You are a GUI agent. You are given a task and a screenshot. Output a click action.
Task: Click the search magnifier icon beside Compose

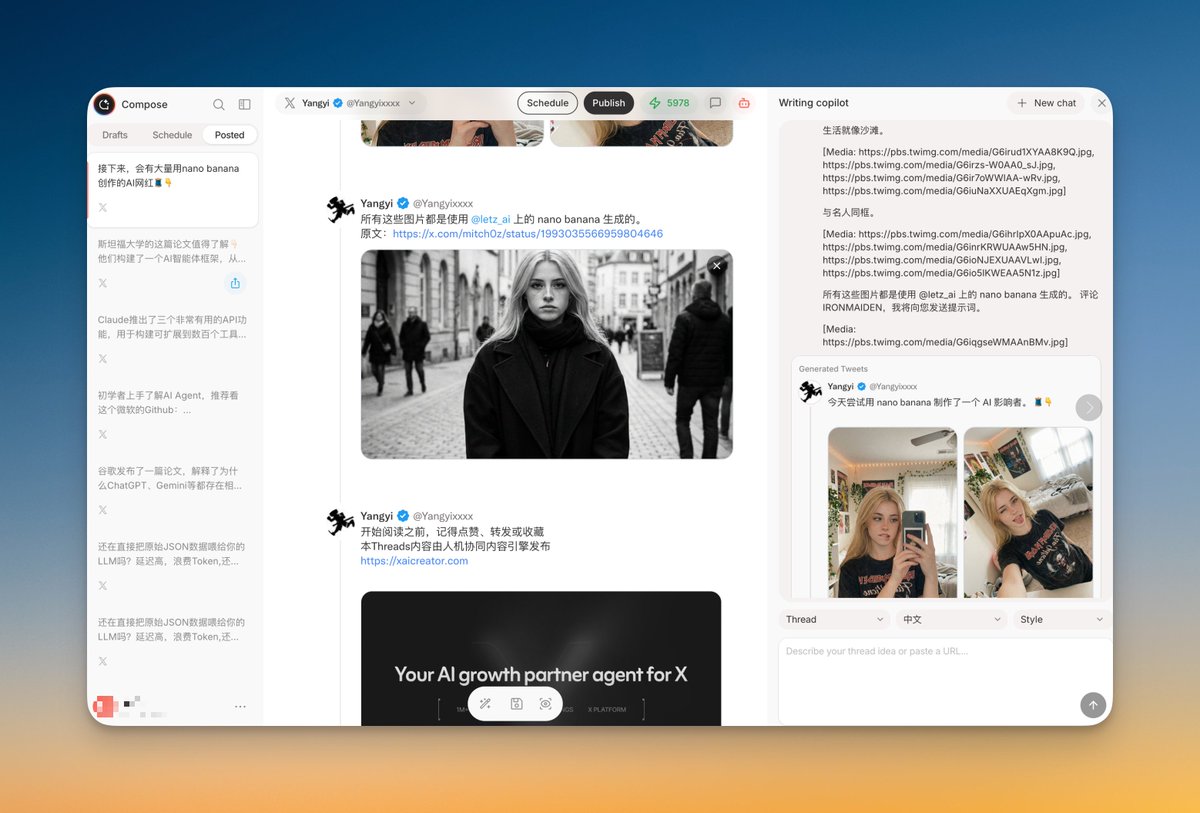219,104
